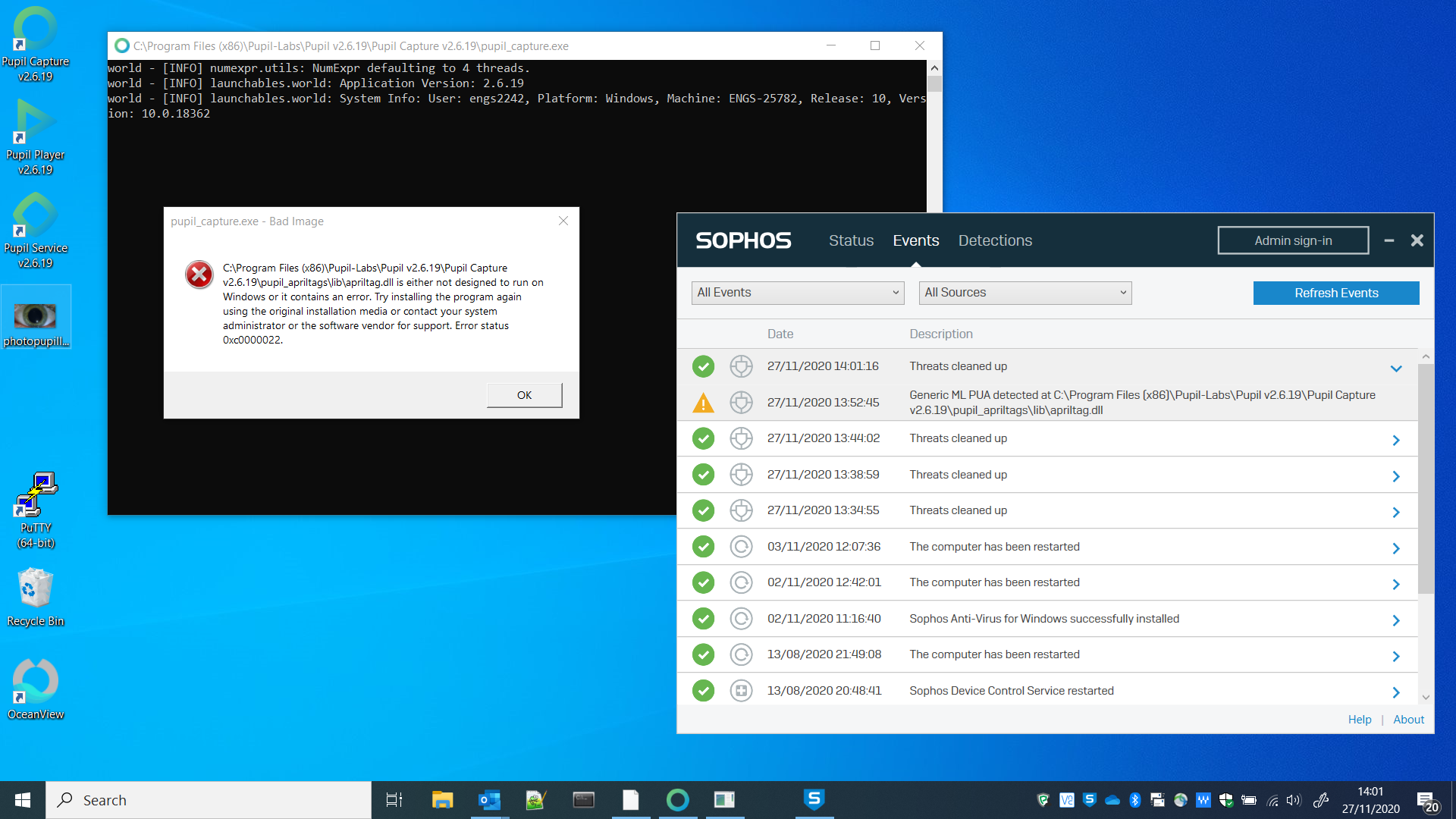Switch to Pupil Capture taskbar icon
This screenshot has height=819, width=1456.
[677, 800]
